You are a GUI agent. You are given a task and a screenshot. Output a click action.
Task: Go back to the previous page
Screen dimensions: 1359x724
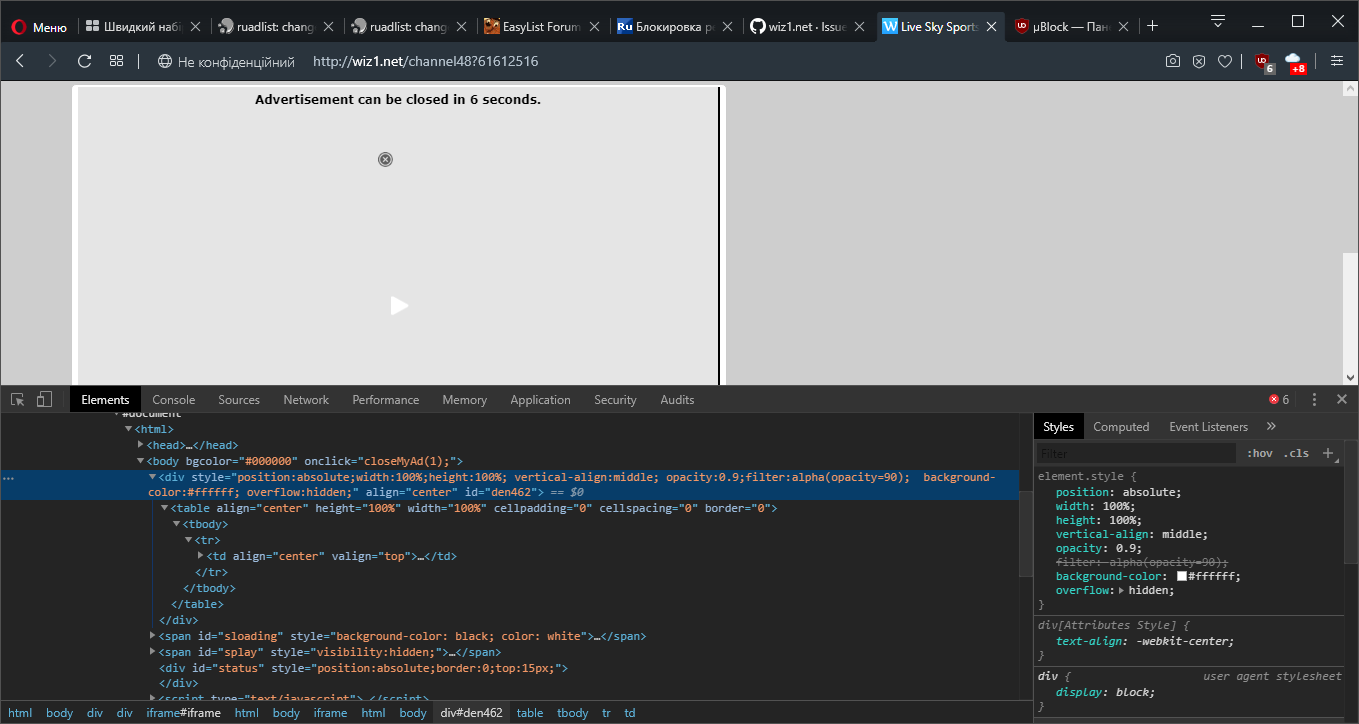click(20, 61)
